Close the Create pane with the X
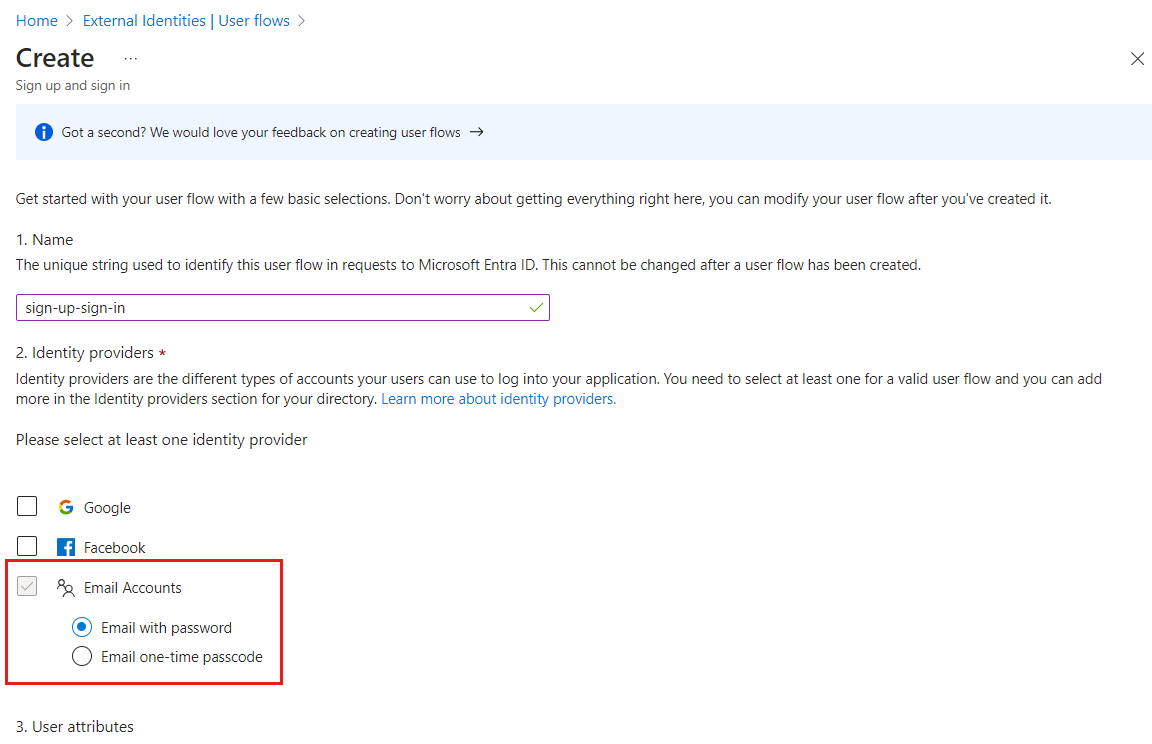Image resolution: width=1152 pixels, height=744 pixels. (x=1137, y=58)
